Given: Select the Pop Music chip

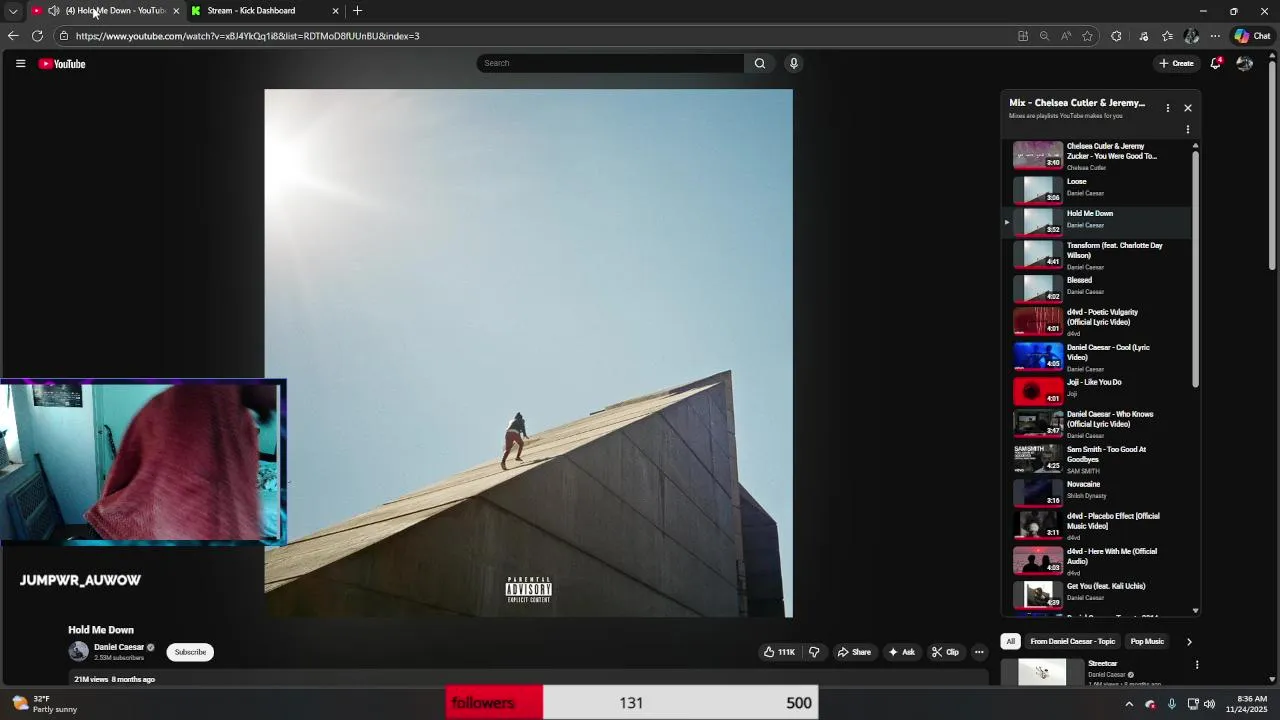Looking at the screenshot, I should (1147, 642).
